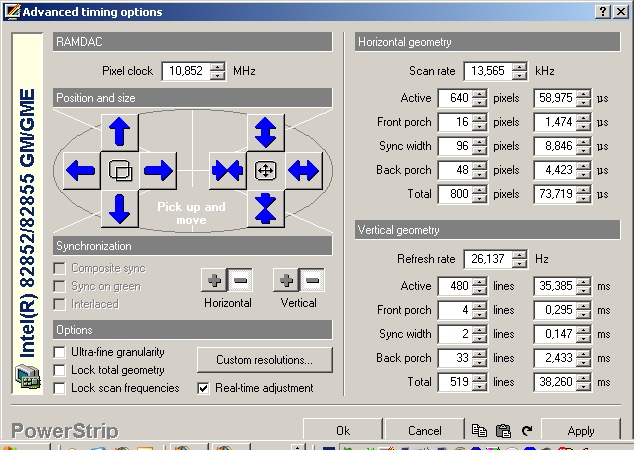Click the vertical Back porch lines spinner
This screenshot has width=634, height=450.
(x=480, y=358)
